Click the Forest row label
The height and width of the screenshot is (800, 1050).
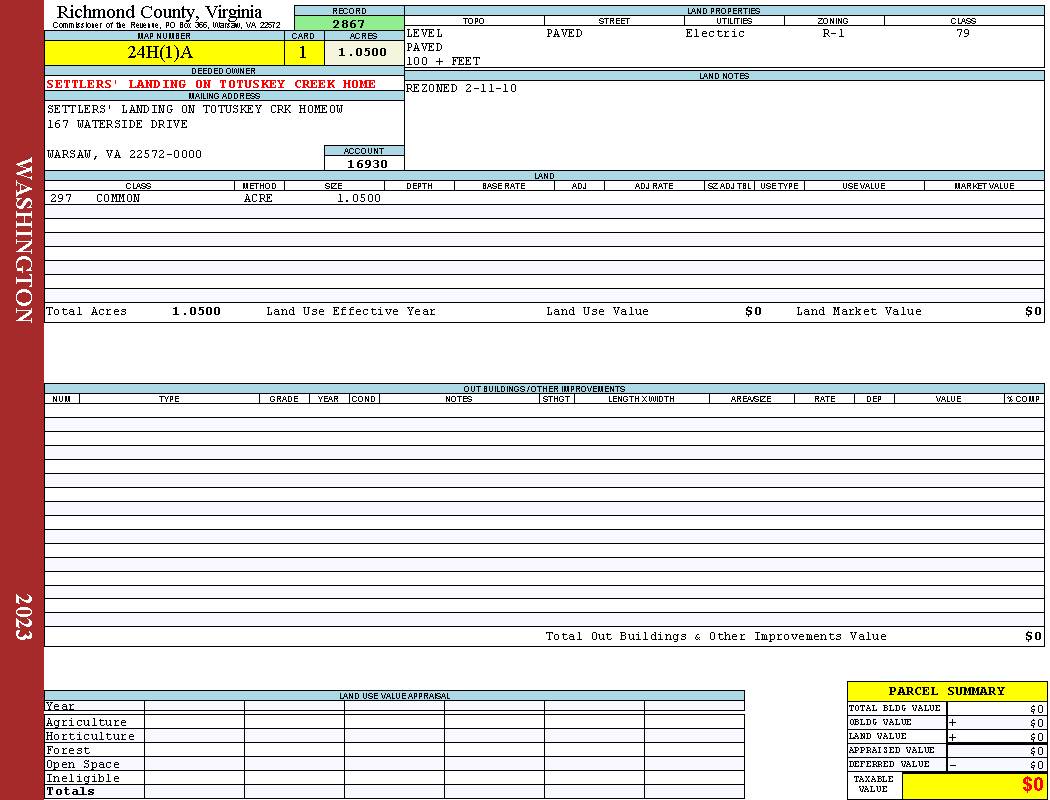click(68, 750)
